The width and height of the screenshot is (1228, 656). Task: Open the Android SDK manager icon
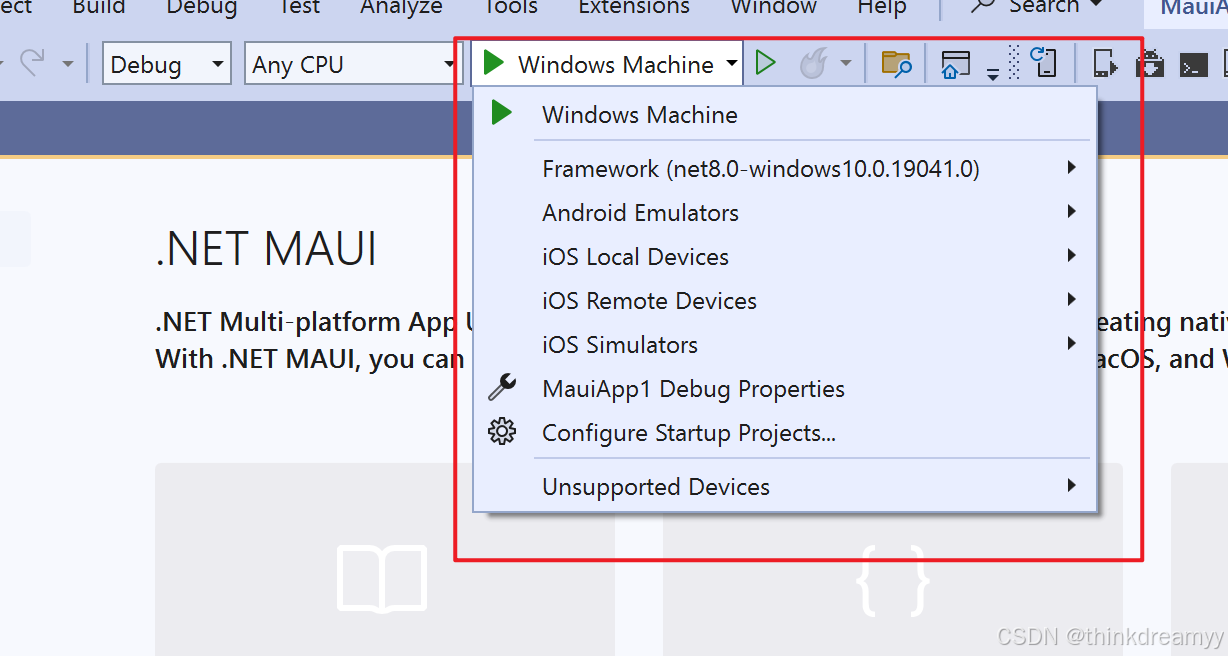(1150, 65)
